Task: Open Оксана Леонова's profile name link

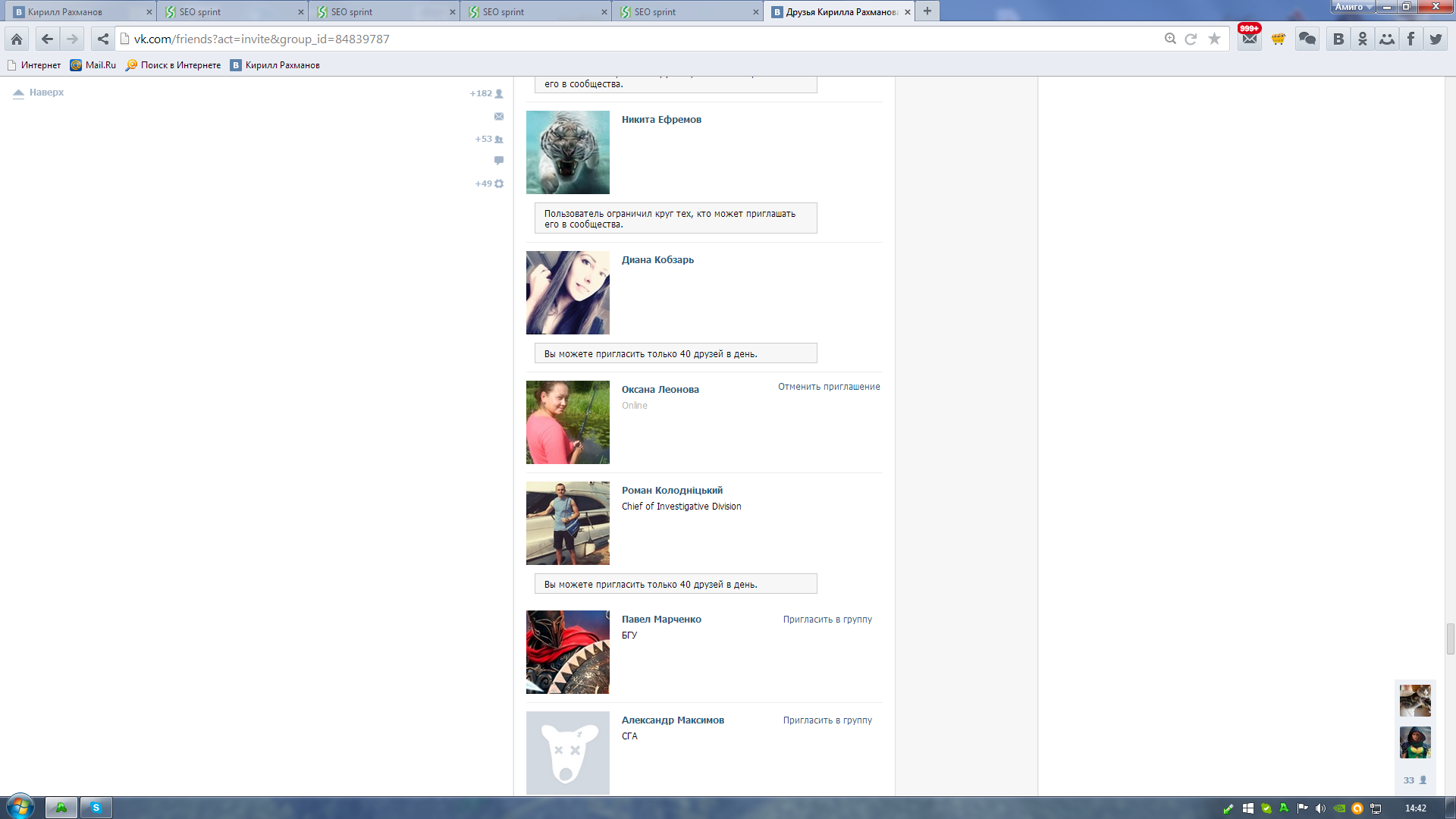Action: [x=661, y=390]
